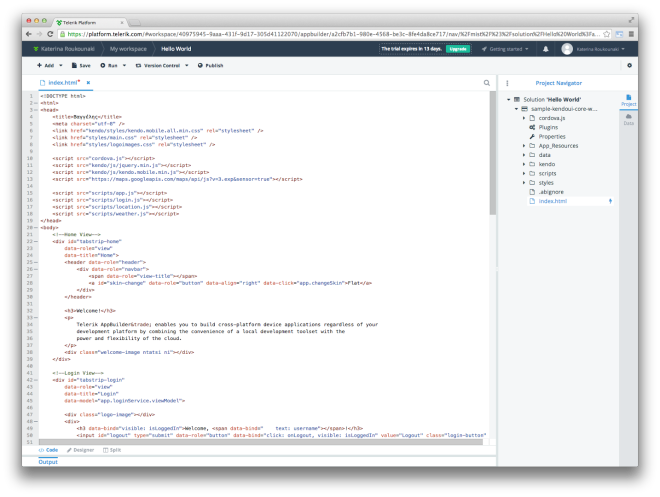Switch to Designer view tab
Viewport: 660px width, 497px height.
click(80, 450)
